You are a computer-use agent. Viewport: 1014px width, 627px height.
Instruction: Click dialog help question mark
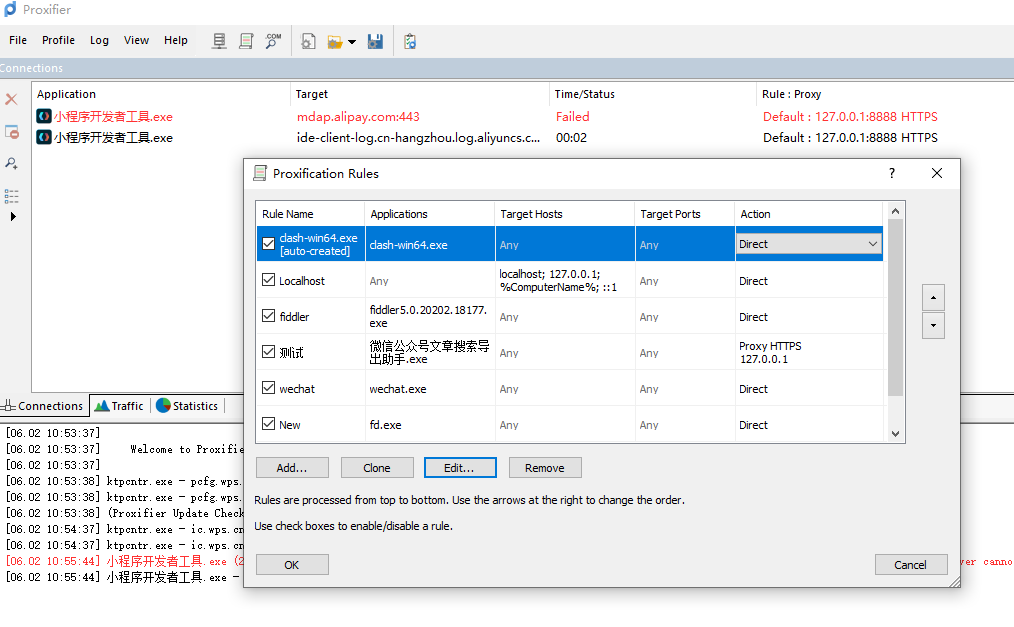coord(892,173)
